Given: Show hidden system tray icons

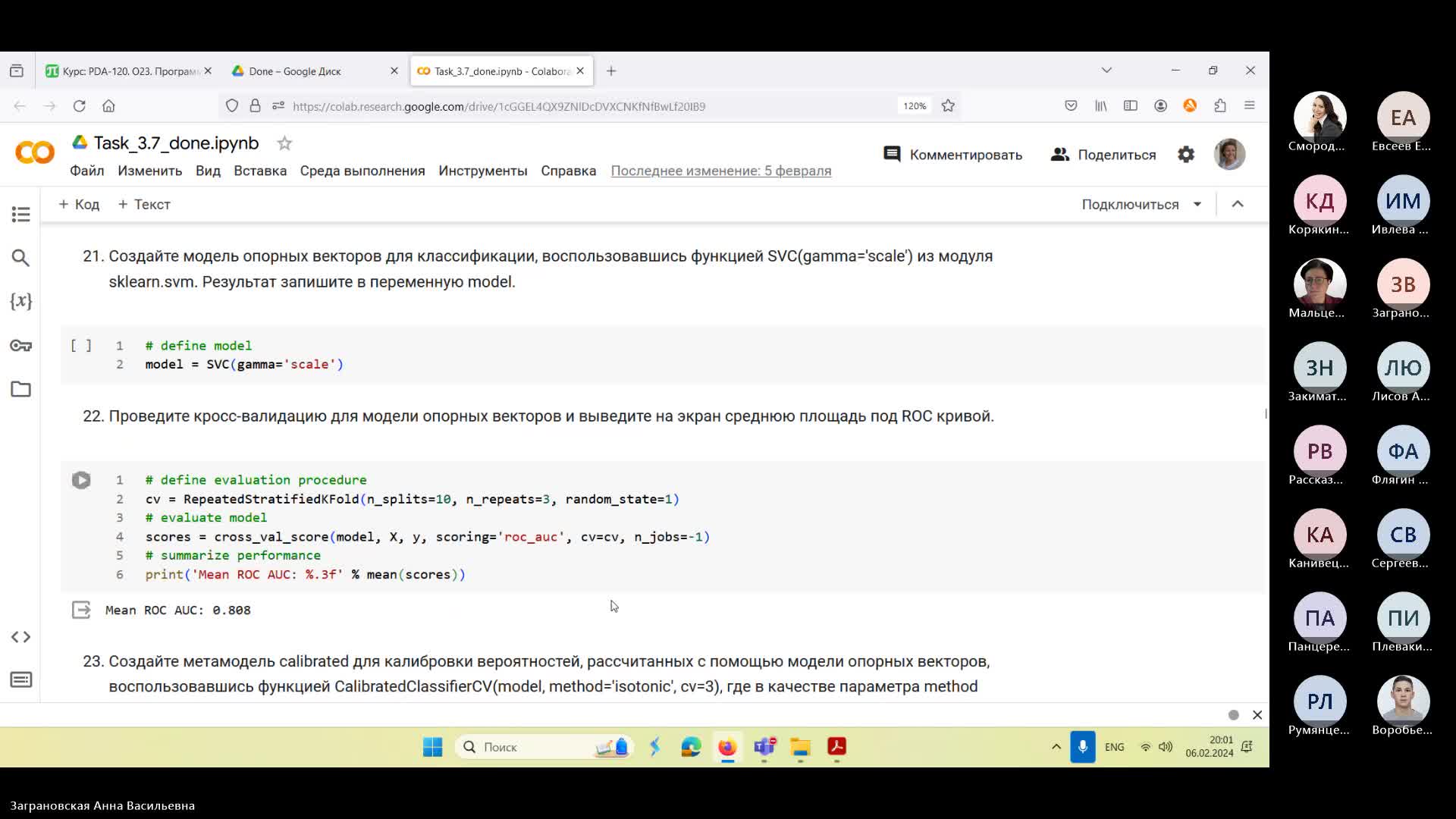Looking at the screenshot, I should [1056, 747].
